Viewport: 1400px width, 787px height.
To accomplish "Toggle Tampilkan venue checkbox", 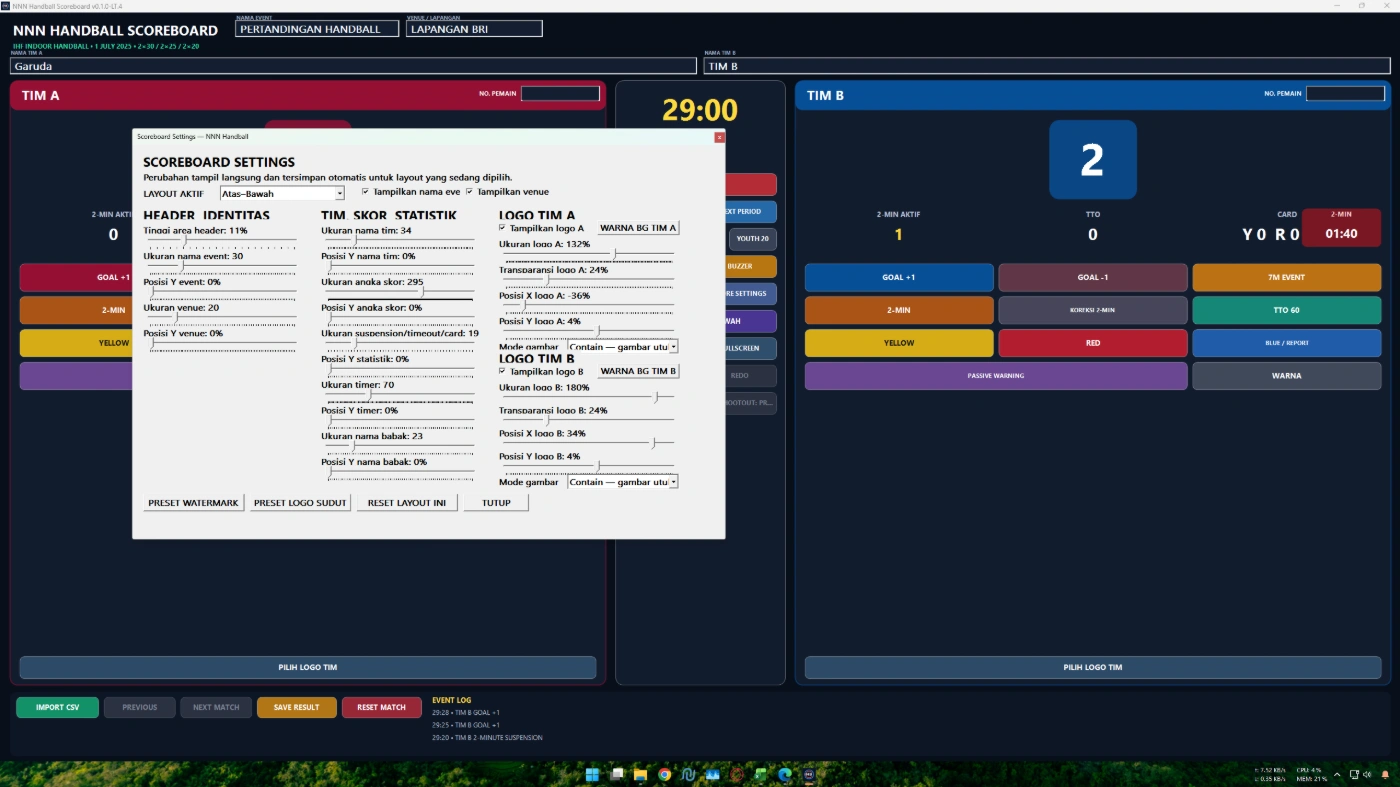I will 469,191.
